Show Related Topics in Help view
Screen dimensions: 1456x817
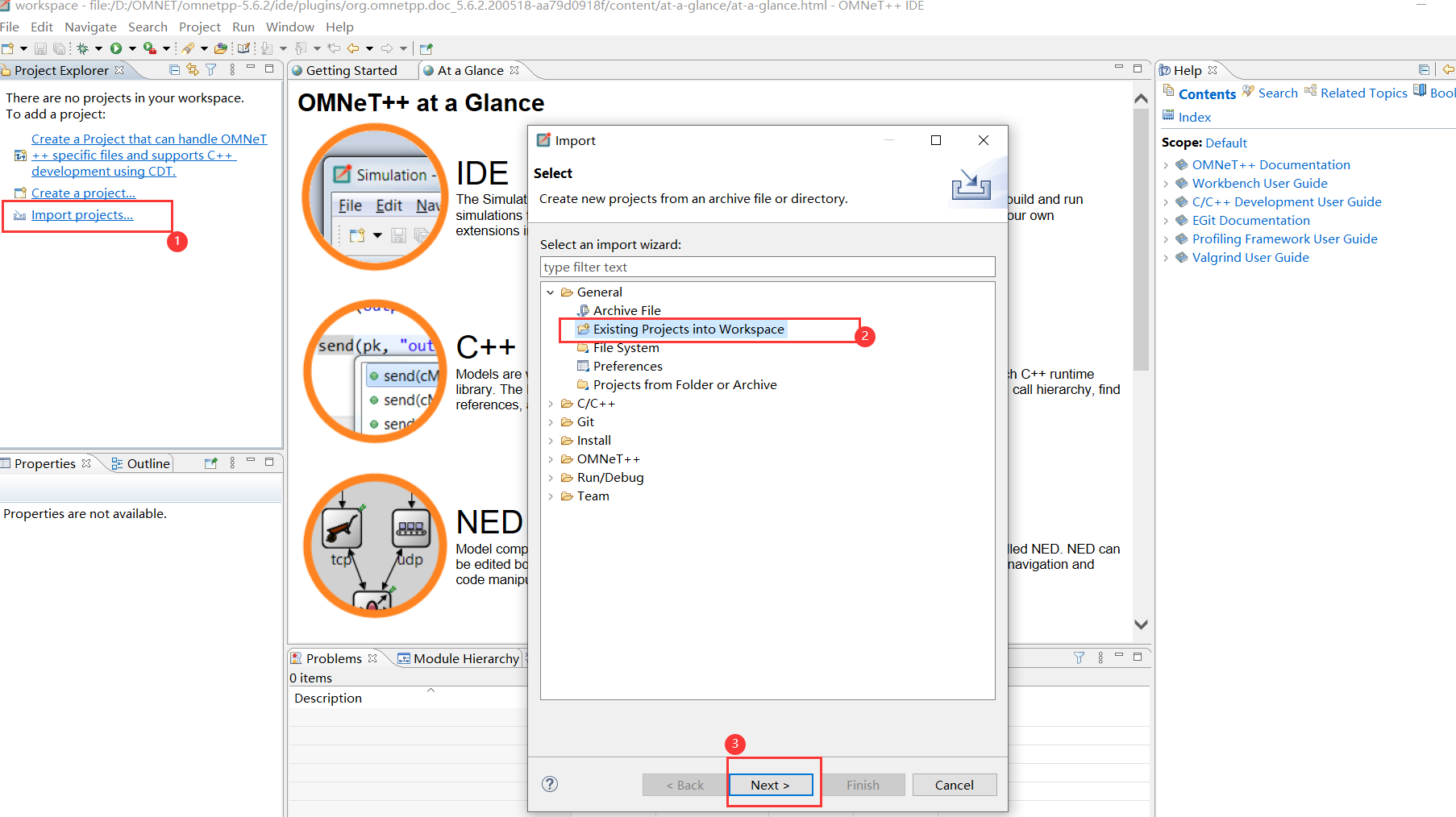(x=1364, y=93)
